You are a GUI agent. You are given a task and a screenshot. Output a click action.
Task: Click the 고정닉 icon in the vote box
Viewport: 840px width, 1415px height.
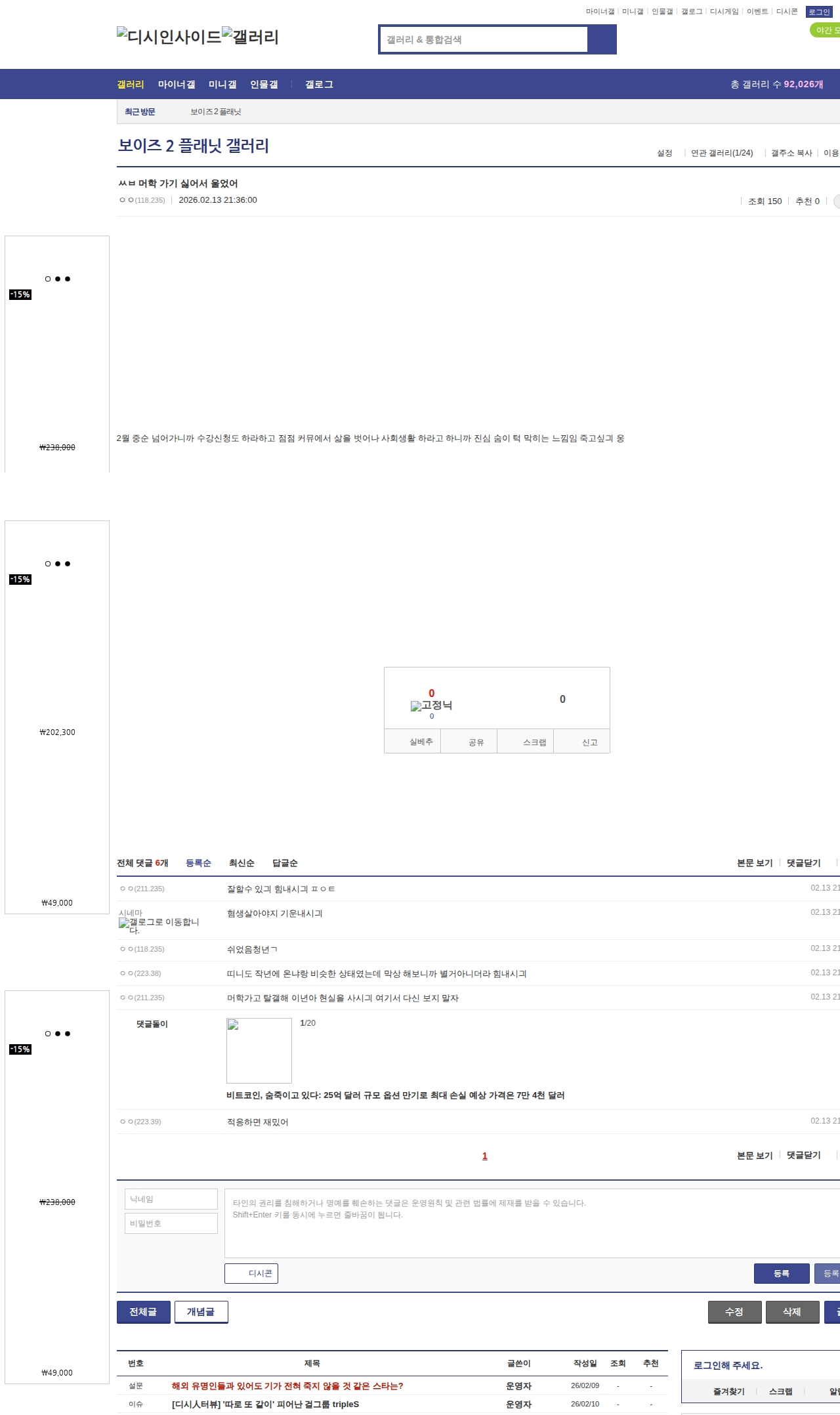430,706
